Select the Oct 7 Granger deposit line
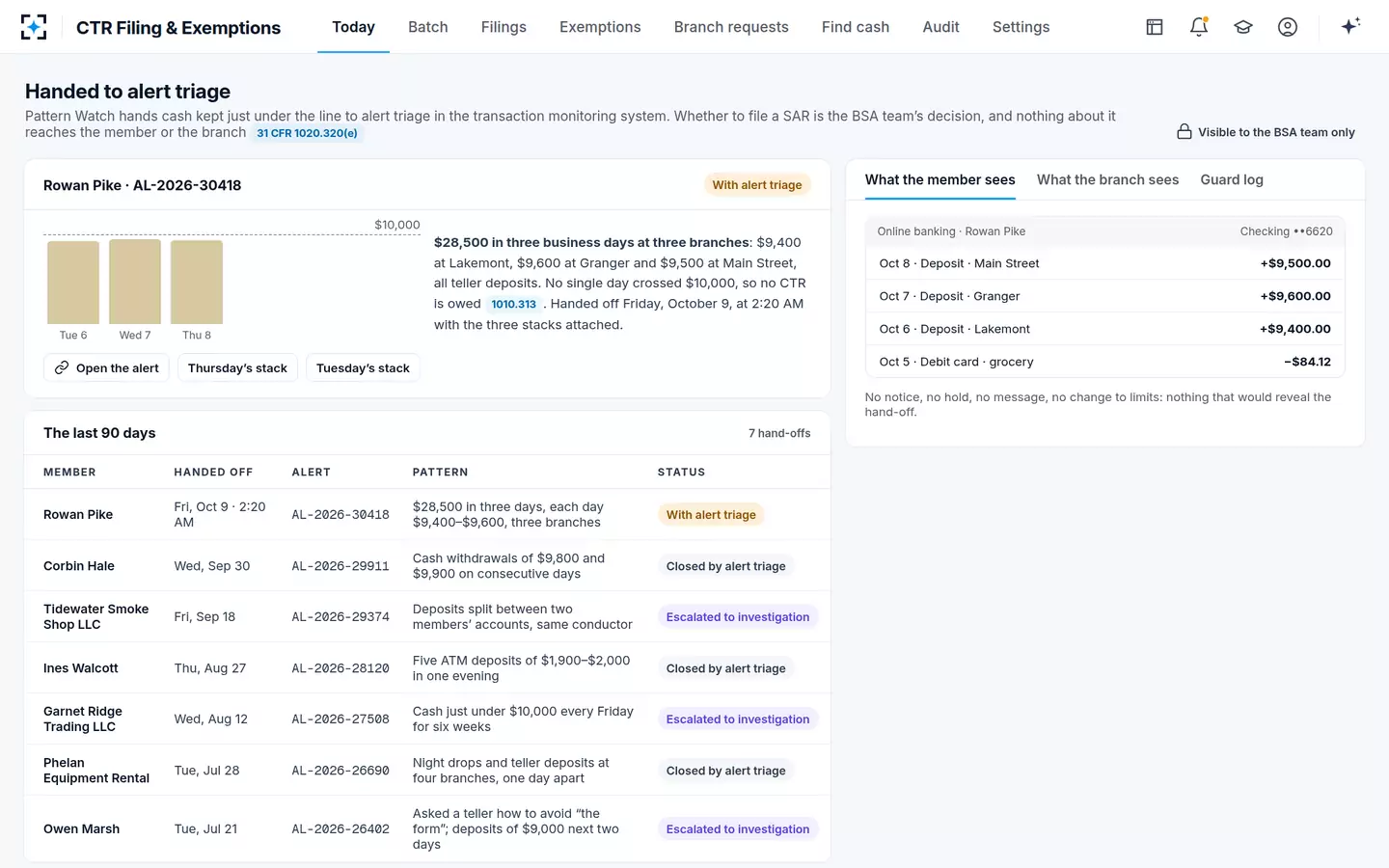 [x=1105, y=296]
